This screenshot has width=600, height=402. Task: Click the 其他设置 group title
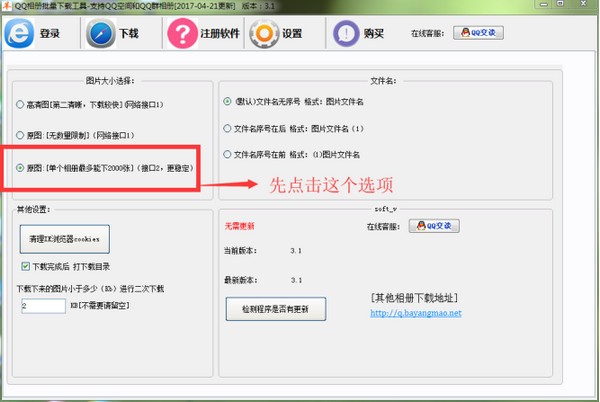click(x=33, y=209)
